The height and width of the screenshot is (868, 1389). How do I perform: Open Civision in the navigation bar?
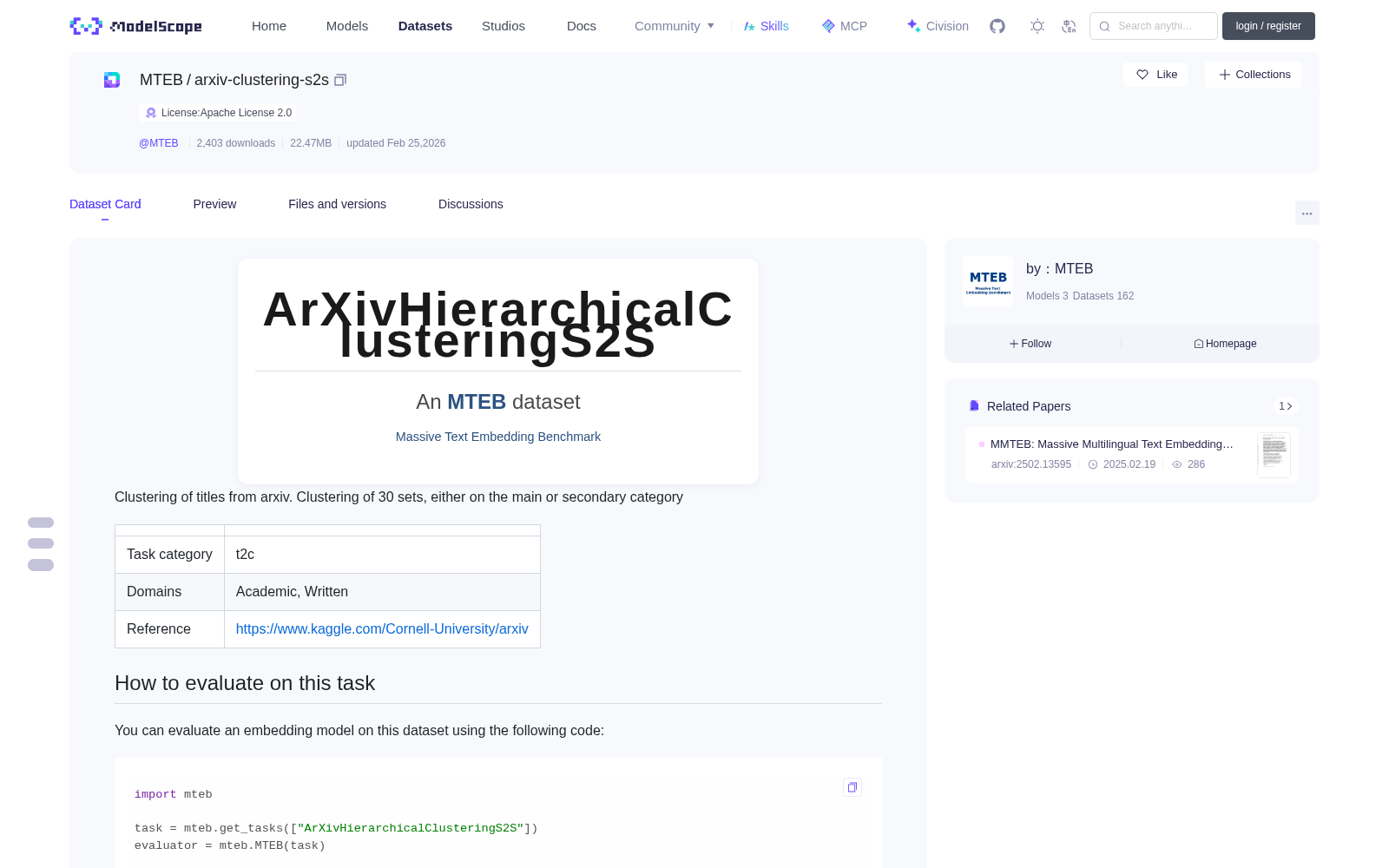point(938,26)
